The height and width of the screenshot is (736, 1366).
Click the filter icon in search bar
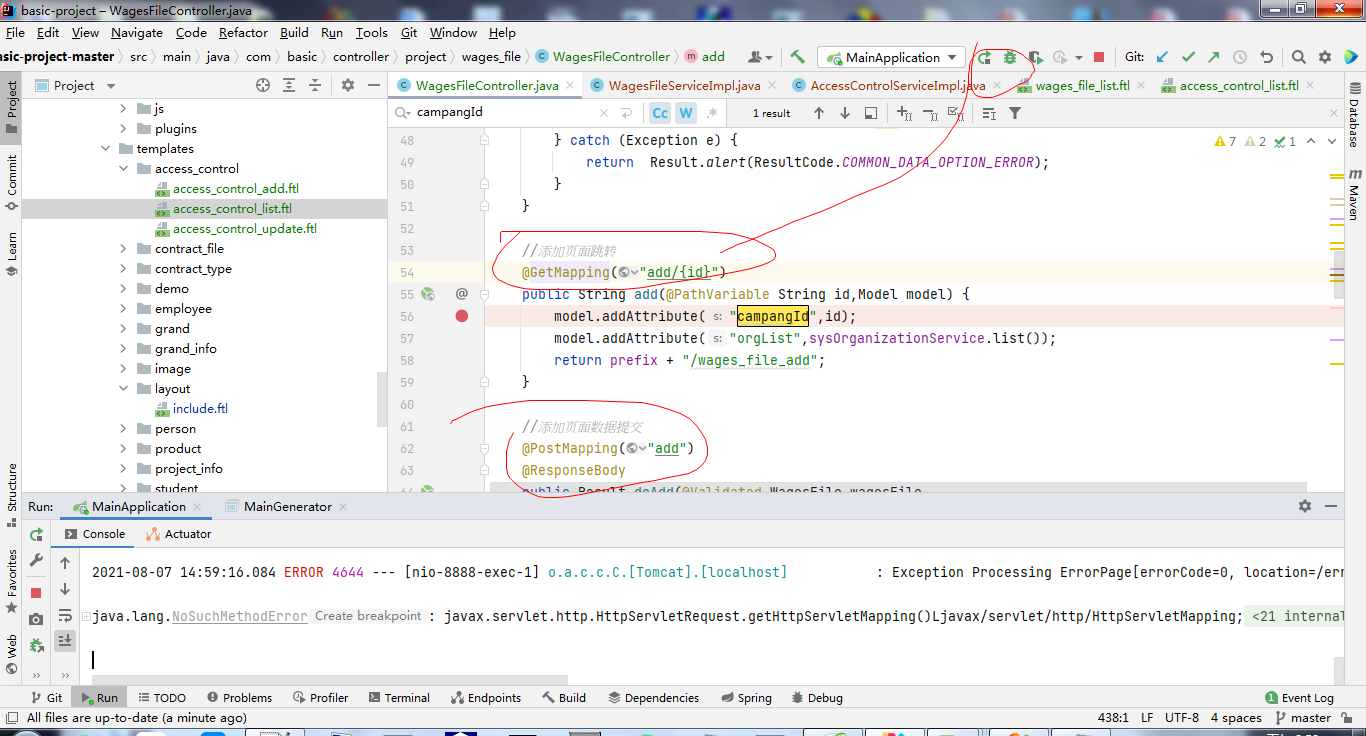(1015, 113)
